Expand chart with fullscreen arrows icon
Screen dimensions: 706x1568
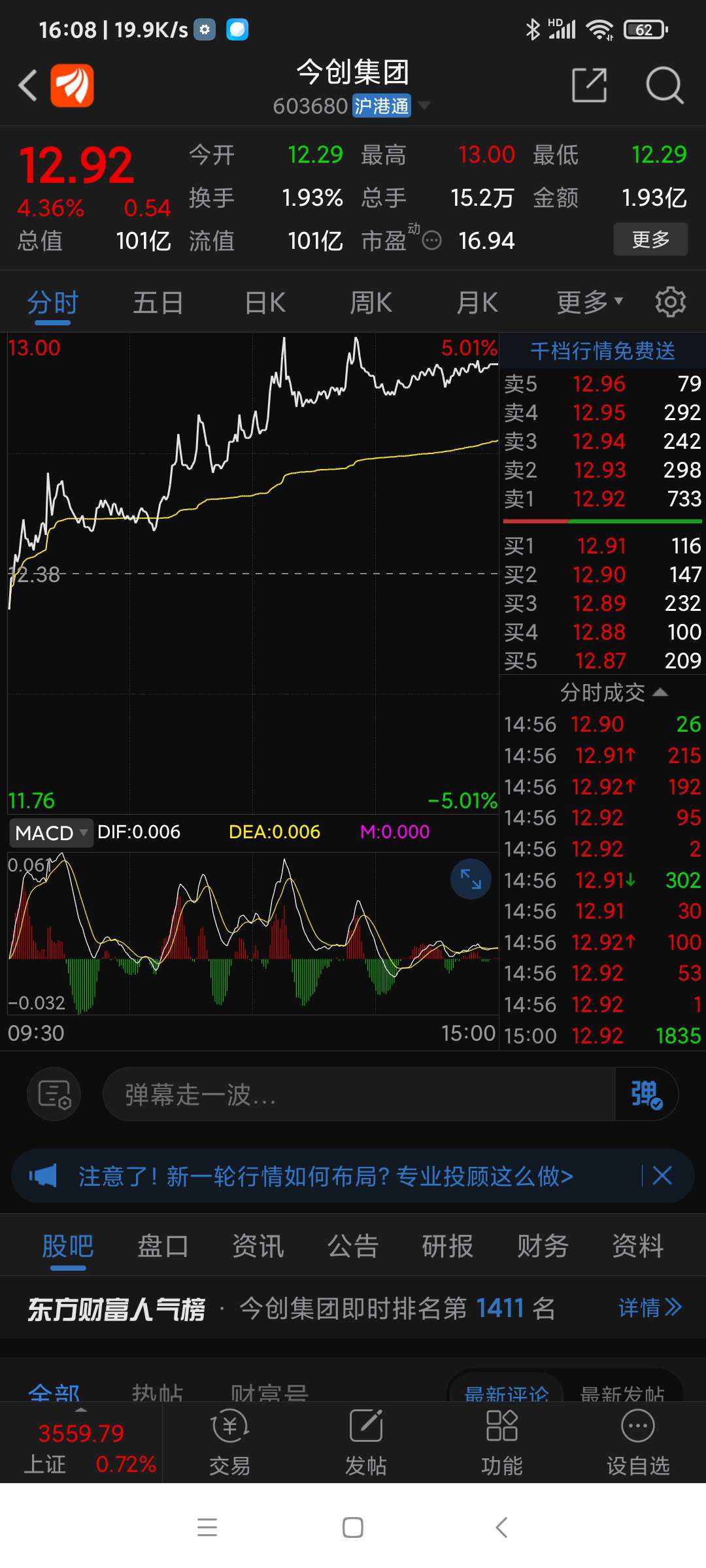click(x=471, y=879)
